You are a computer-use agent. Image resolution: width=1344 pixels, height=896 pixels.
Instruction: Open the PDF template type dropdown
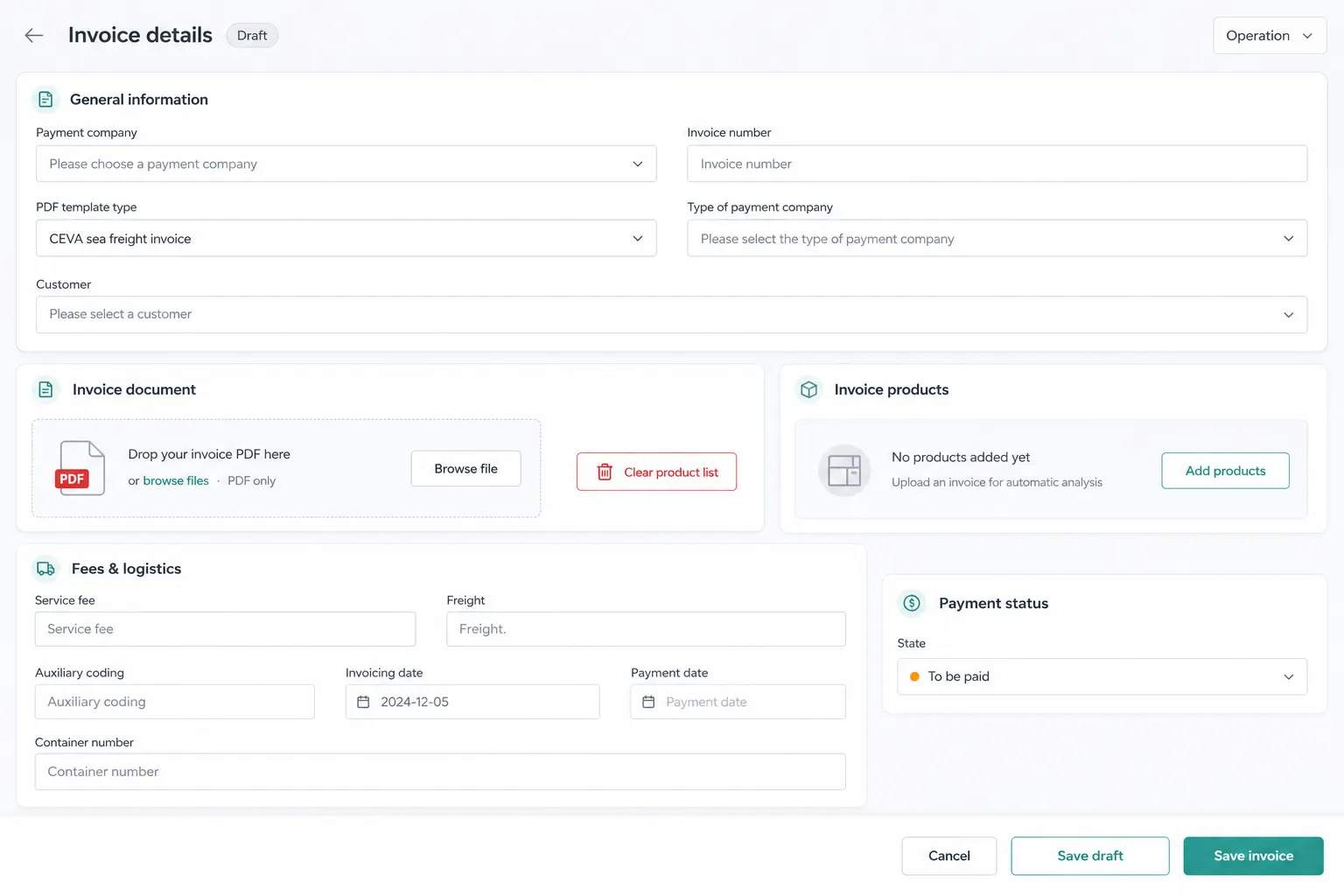pyautogui.click(x=346, y=238)
